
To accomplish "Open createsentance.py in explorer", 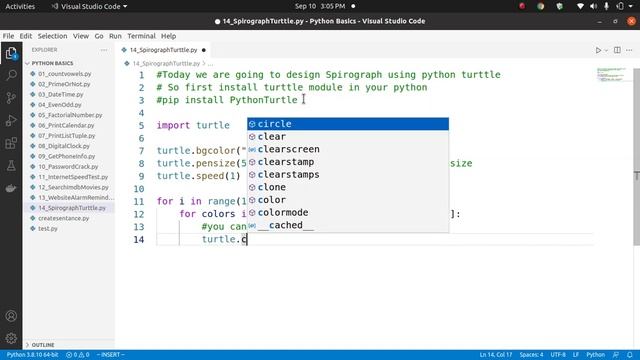I will [x=63, y=218].
